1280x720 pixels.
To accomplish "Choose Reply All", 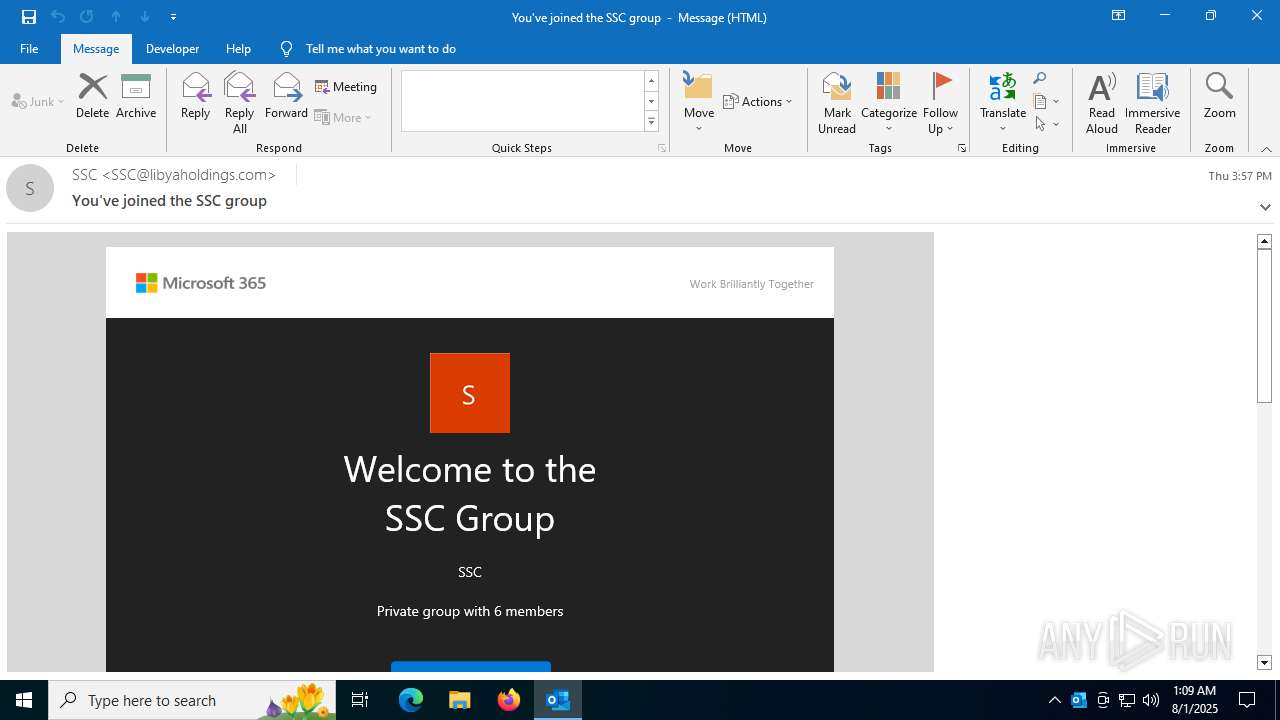I will click(239, 103).
